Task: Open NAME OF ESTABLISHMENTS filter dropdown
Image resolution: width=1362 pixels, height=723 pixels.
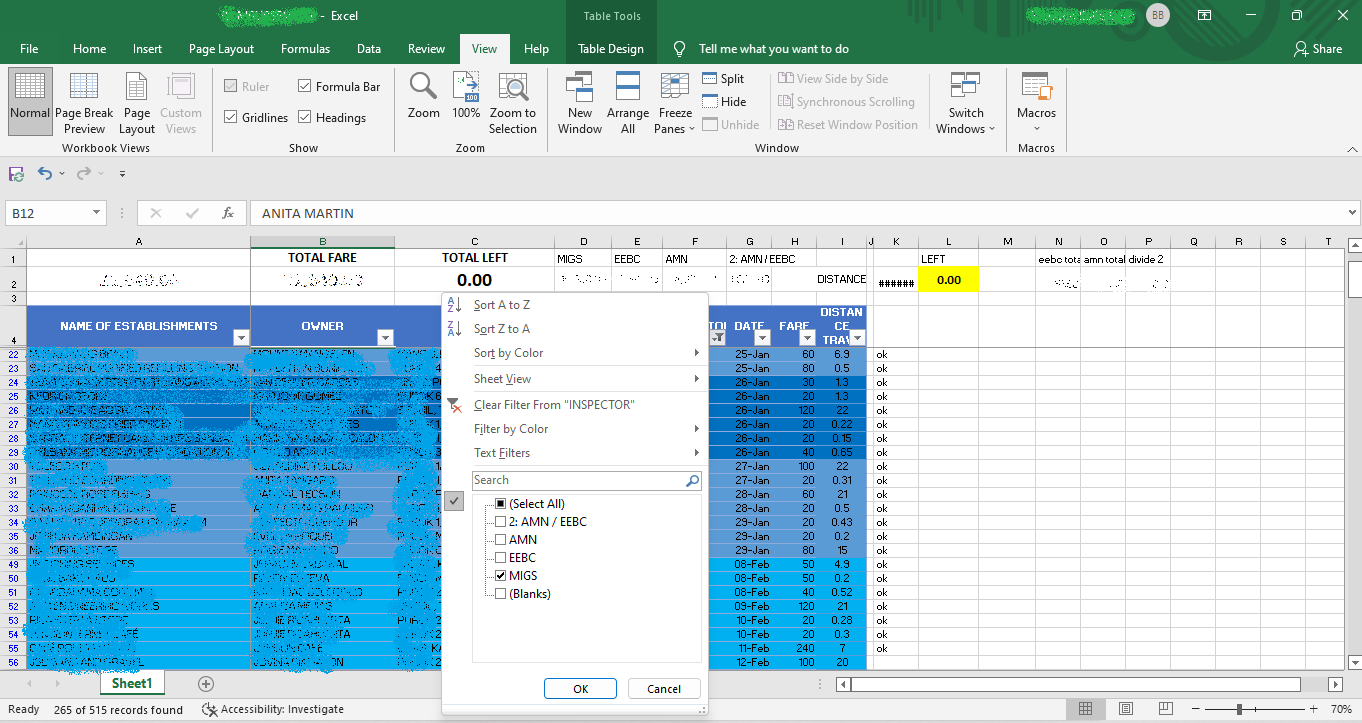Action: click(x=240, y=338)
